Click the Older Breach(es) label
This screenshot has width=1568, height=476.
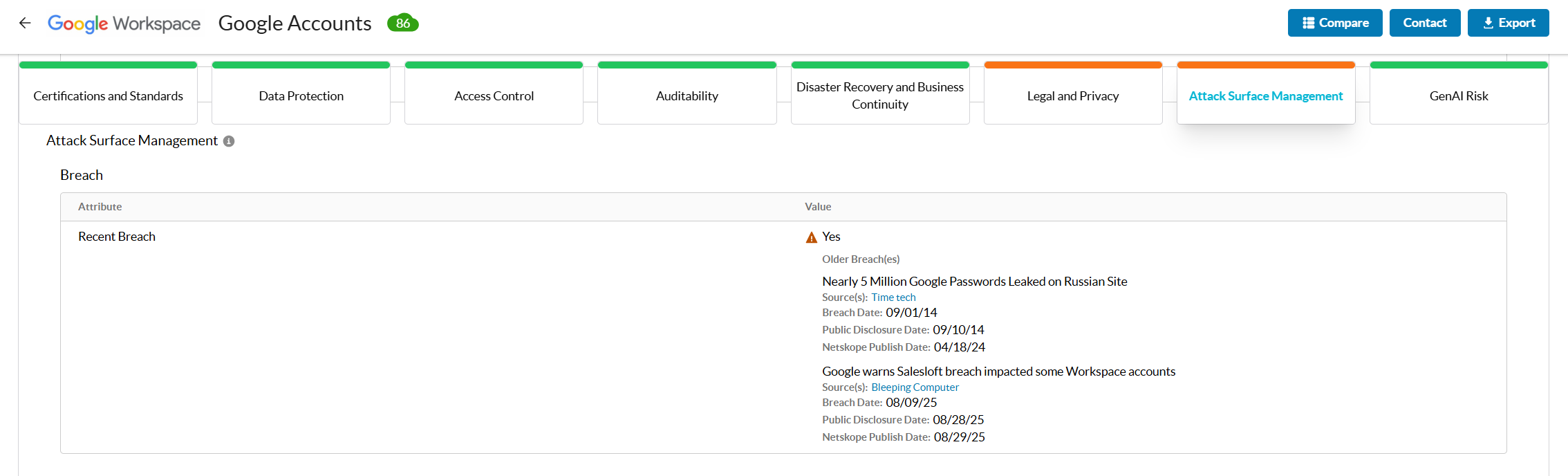pyautogui.click(x=861, y=259)
